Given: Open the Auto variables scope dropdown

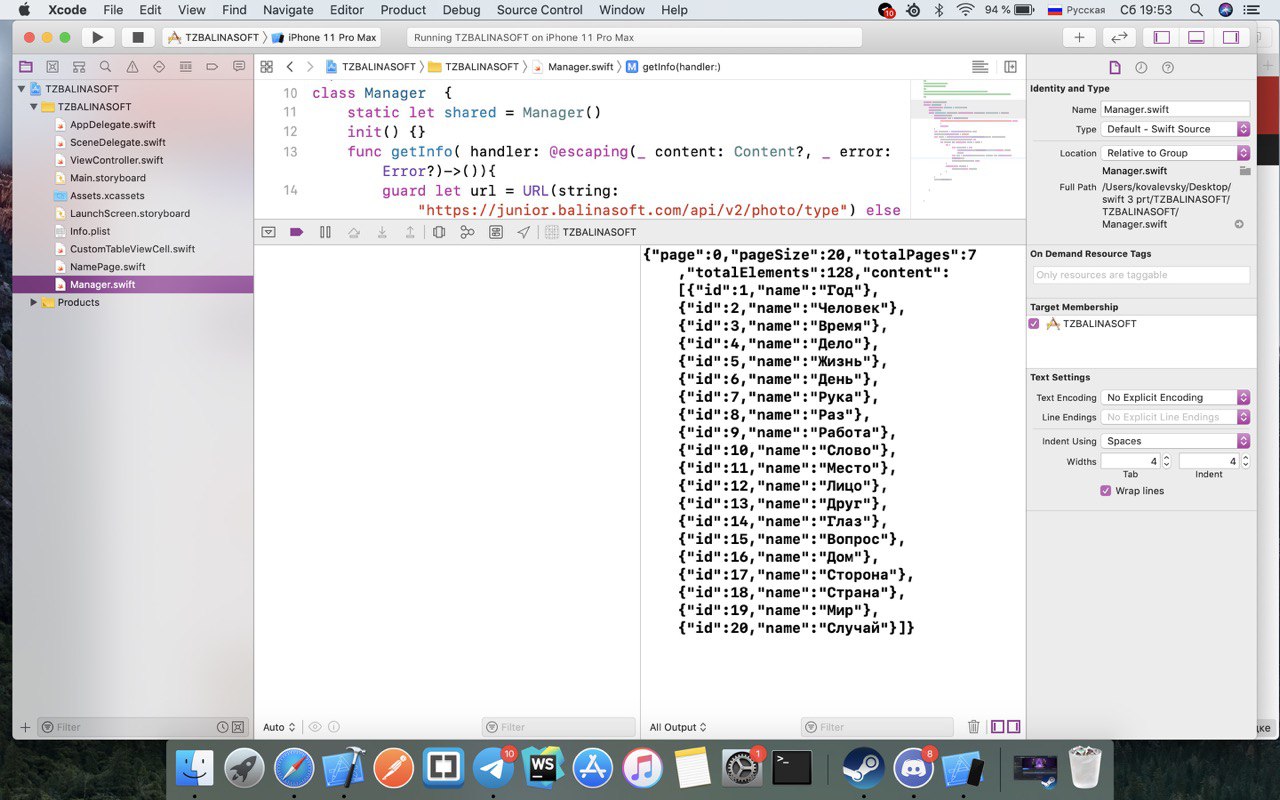Looking at the screenshot, I should pos(279,727).
